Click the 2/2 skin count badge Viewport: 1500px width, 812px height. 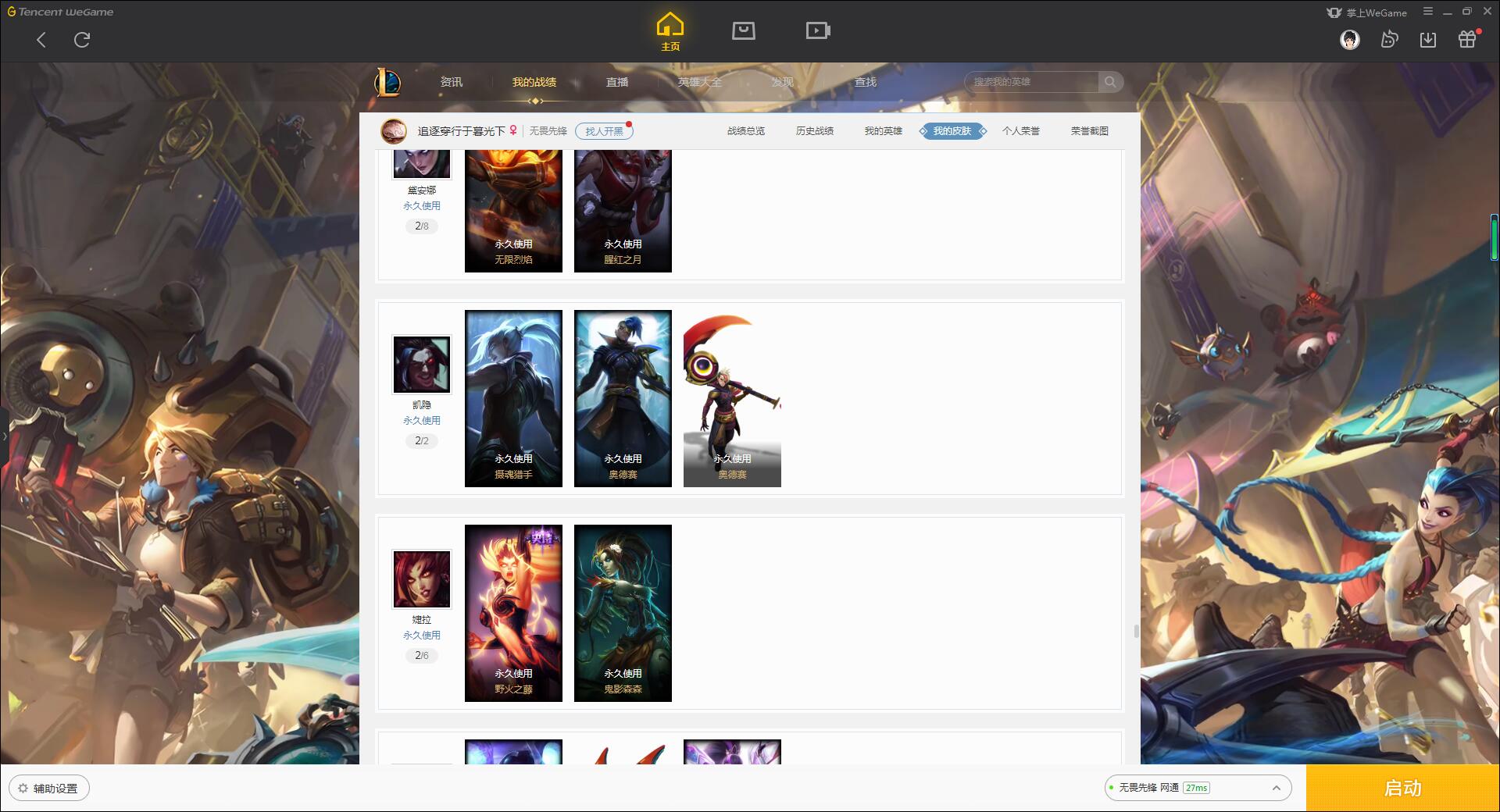click(422, 441)
